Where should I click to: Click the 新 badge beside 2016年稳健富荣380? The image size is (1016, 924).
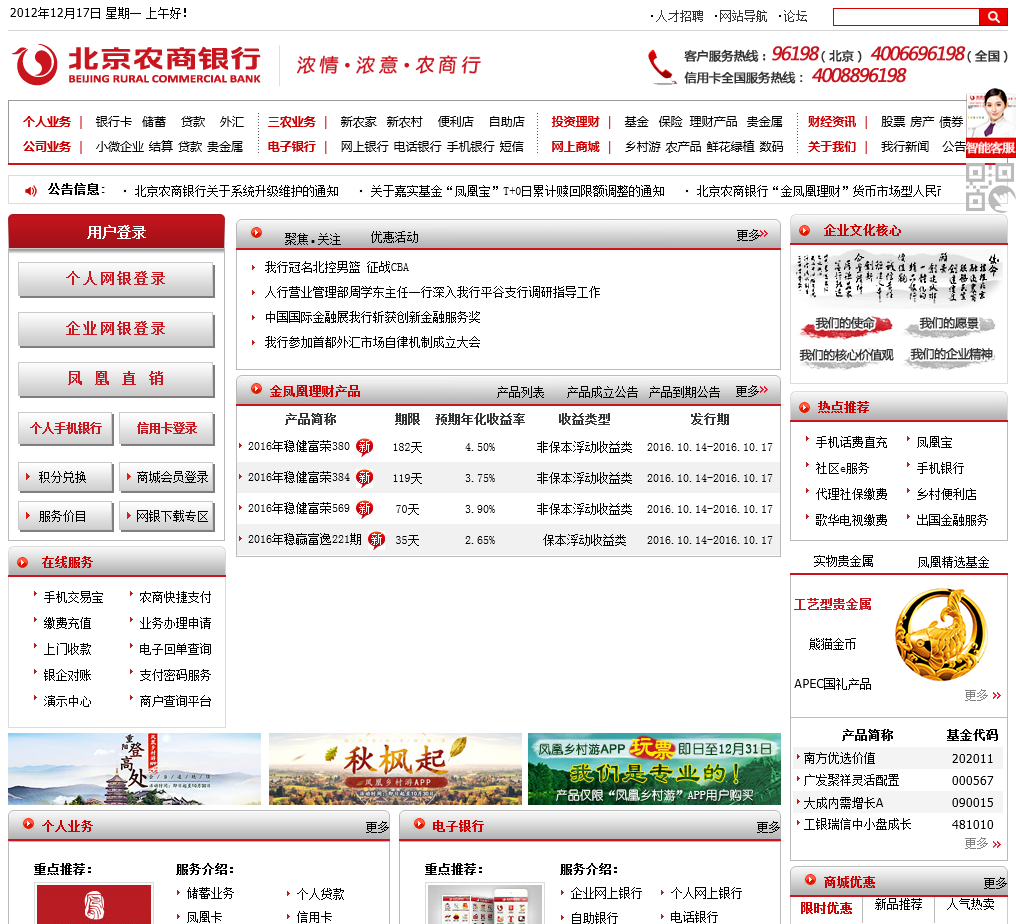click(365, 446)
